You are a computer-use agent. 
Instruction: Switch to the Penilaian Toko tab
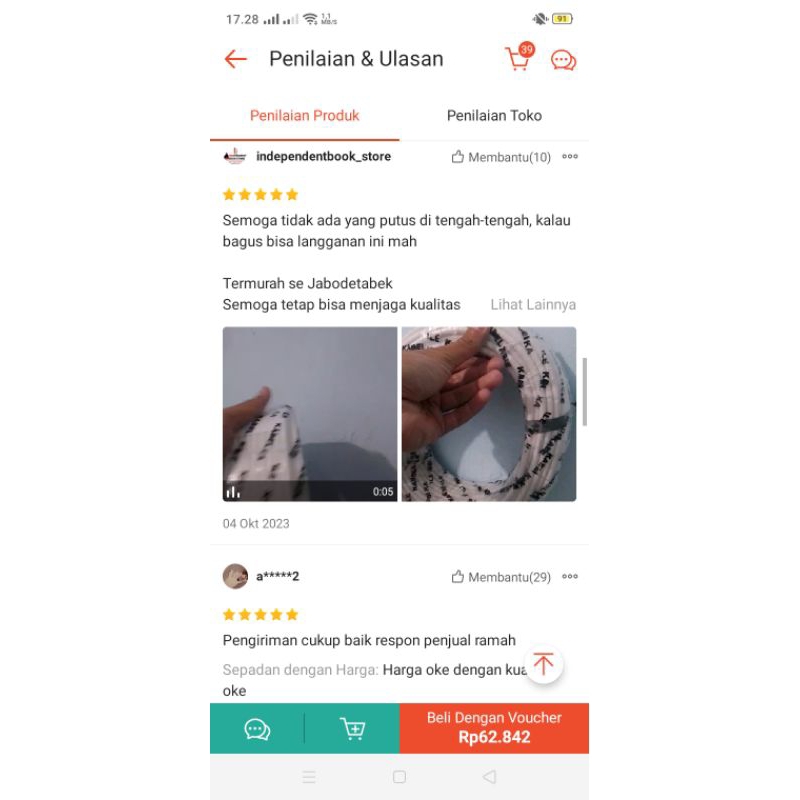[x=494, y=116]
